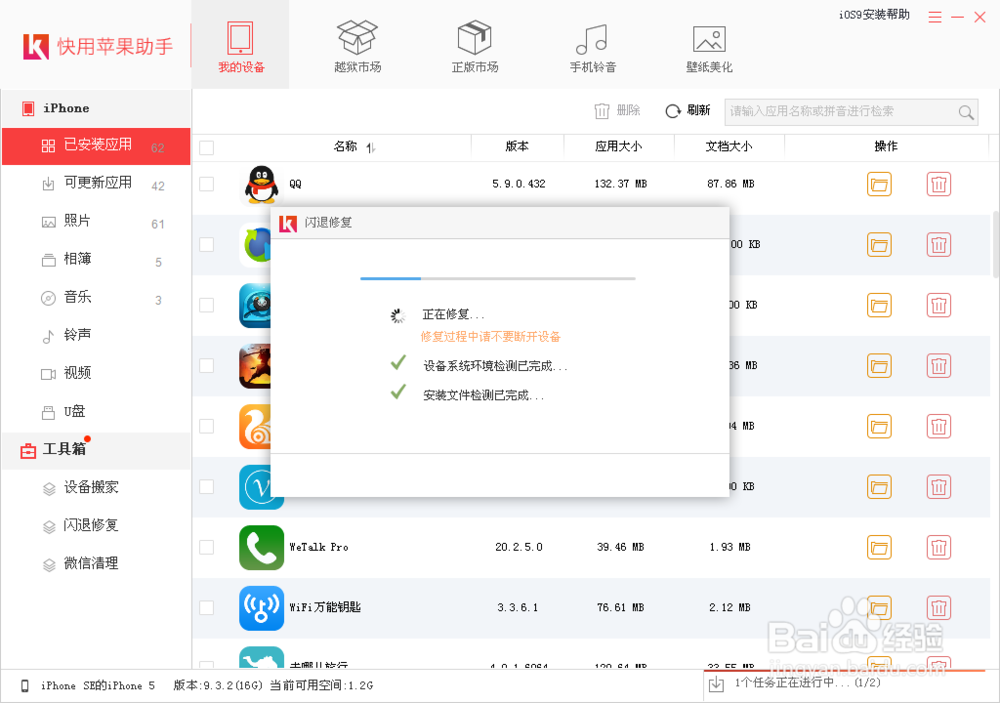Open the 正版市场 store
The image size is (1000, 703).
pos(474,44)
